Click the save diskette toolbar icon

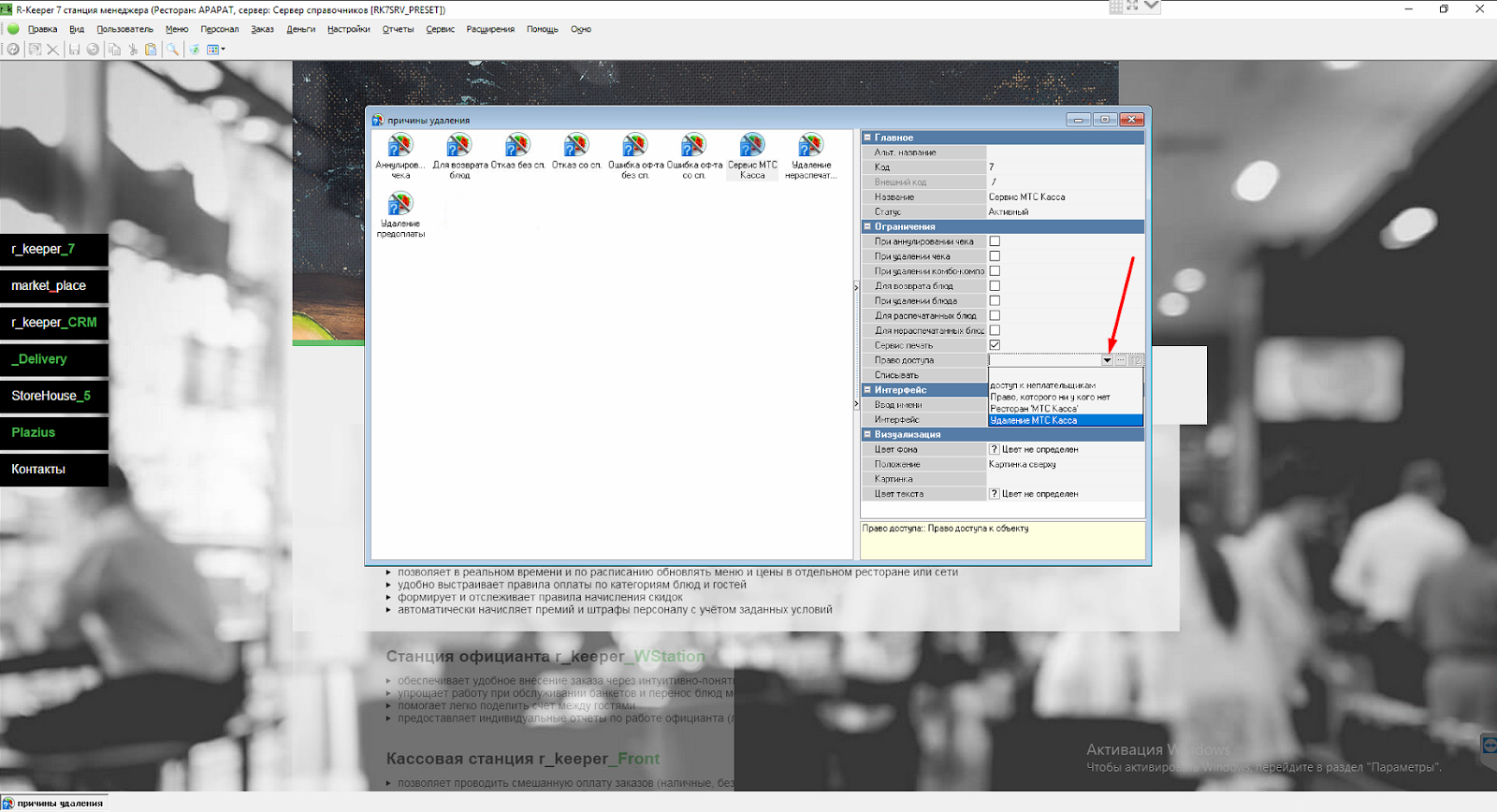pyautogui.click(x=74, y=50)
